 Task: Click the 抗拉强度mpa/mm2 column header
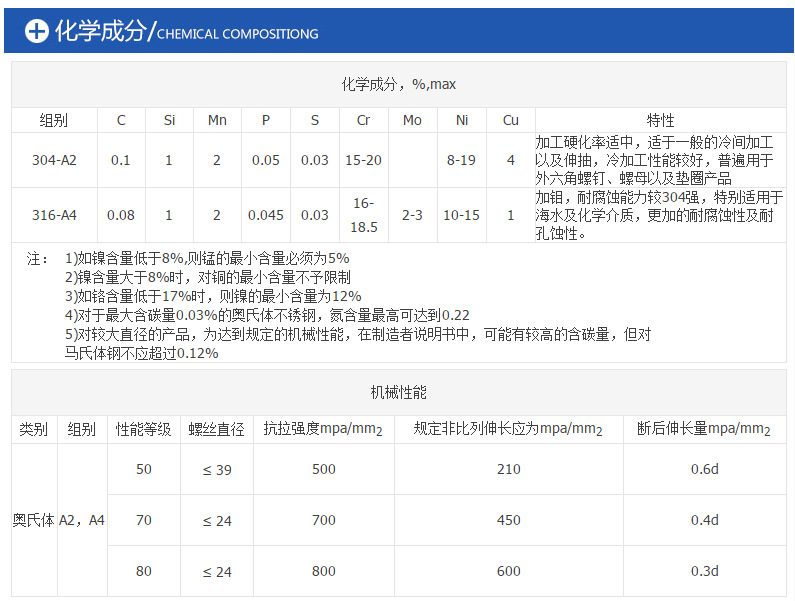(323, 429)
